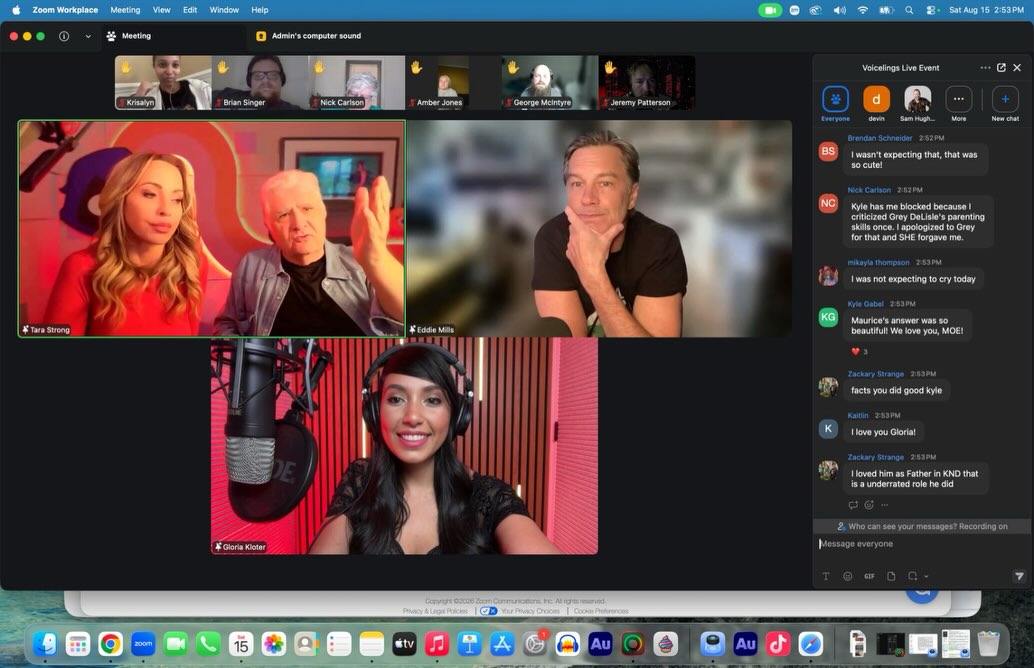Open text formatting options in chat
Image resolution: width=1034 pixels, height=668 pixels.
(826, 576)
